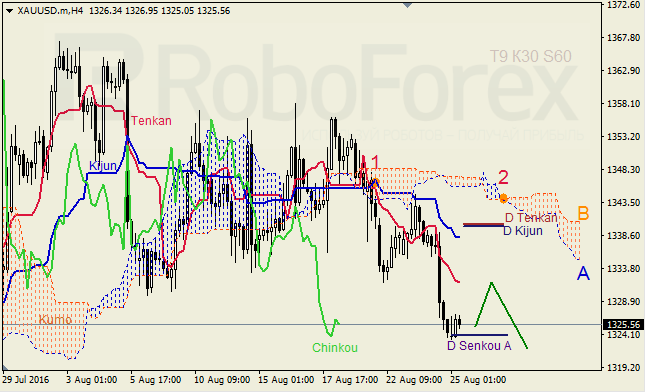Select the D Kijun level label
The image size is (645, 392).
click(x=523, y=231)
